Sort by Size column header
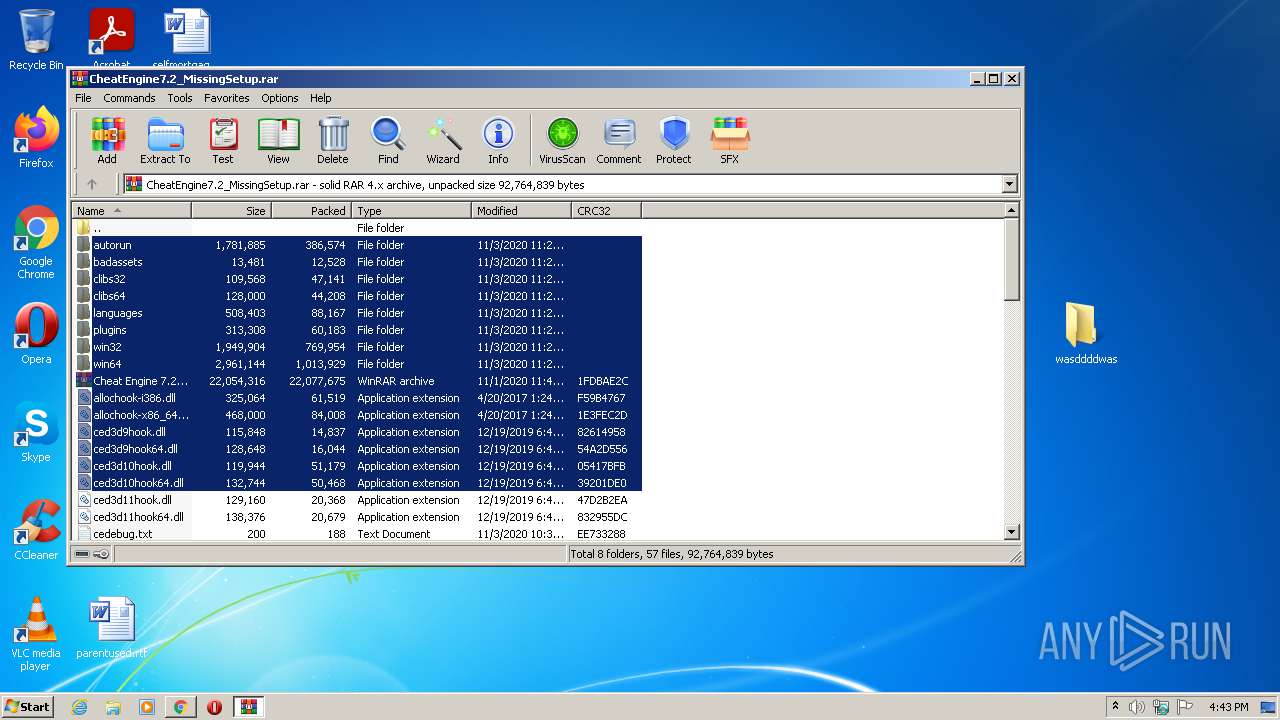This screenshot has height=720, width=1280. pos(231,211)
